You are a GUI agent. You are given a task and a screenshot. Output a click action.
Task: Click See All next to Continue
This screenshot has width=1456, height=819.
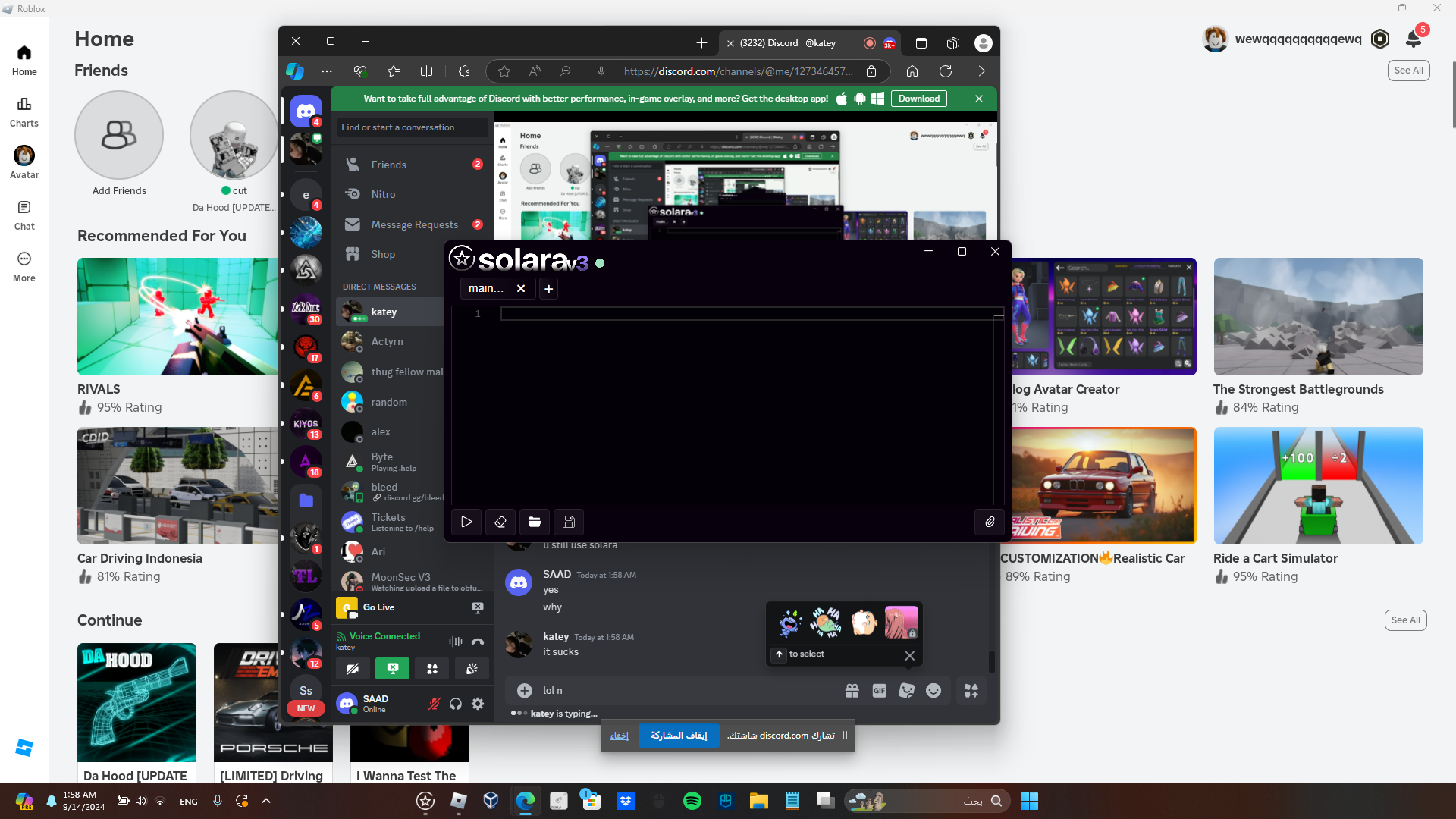click(x=1405, y=620)
